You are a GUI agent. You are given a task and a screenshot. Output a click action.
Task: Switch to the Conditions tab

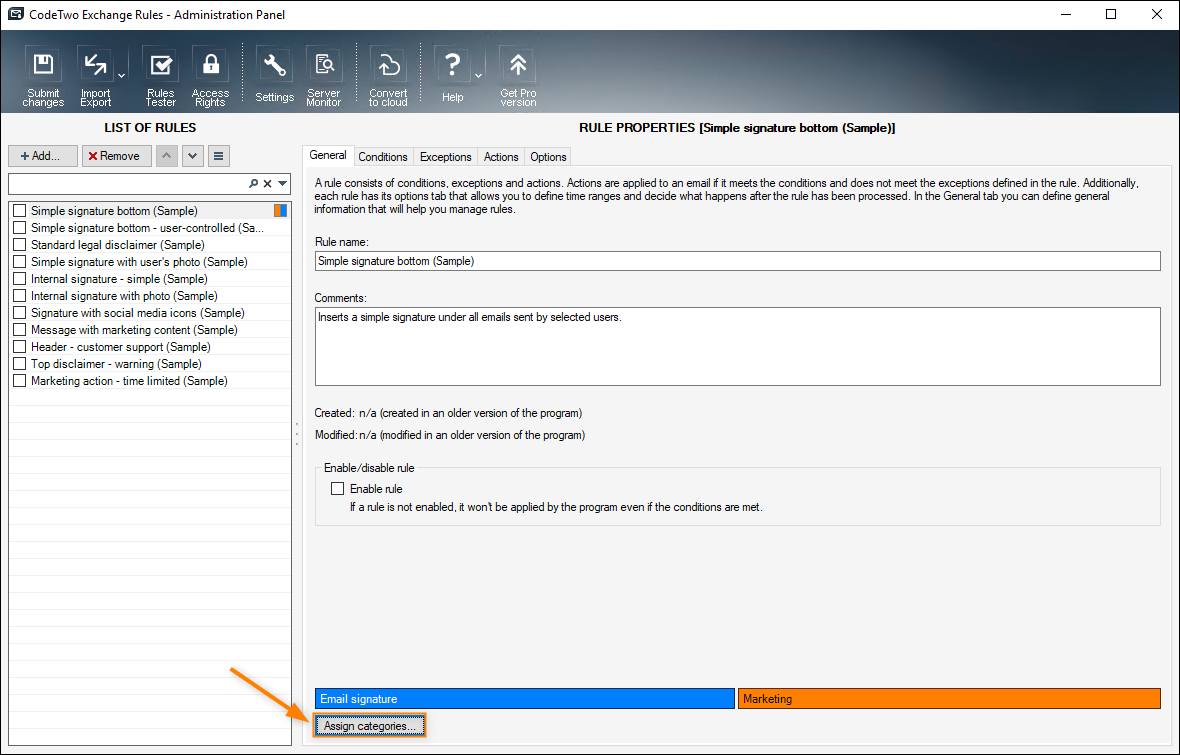[x=382, y=157]
